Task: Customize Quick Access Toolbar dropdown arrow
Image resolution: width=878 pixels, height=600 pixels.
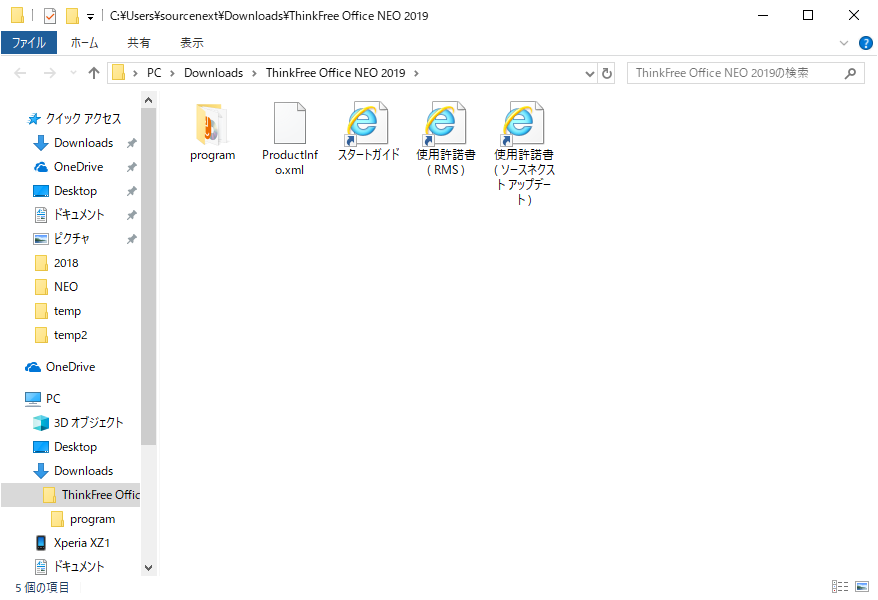Action: pos(90,17)
